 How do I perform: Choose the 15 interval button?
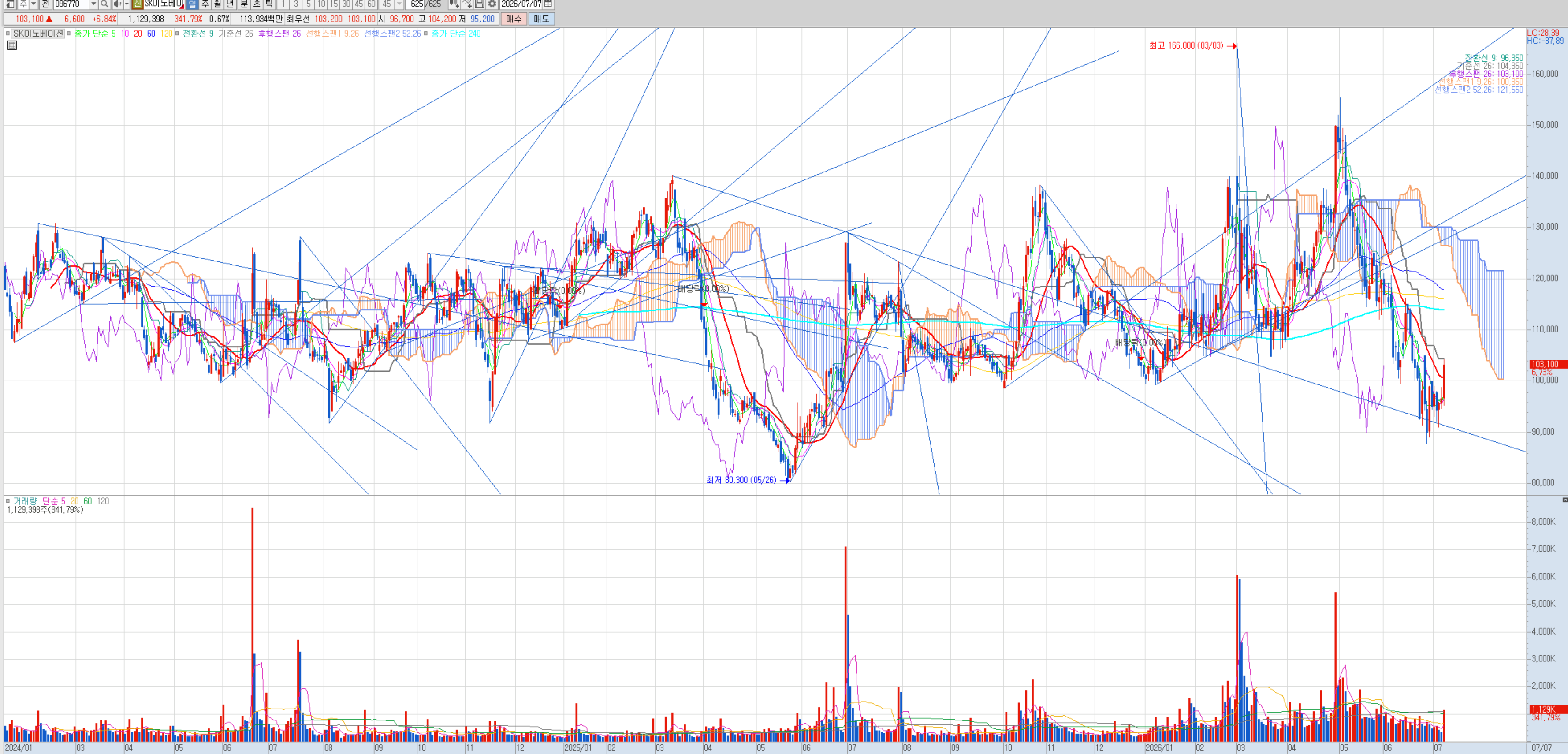coord(334,4)
